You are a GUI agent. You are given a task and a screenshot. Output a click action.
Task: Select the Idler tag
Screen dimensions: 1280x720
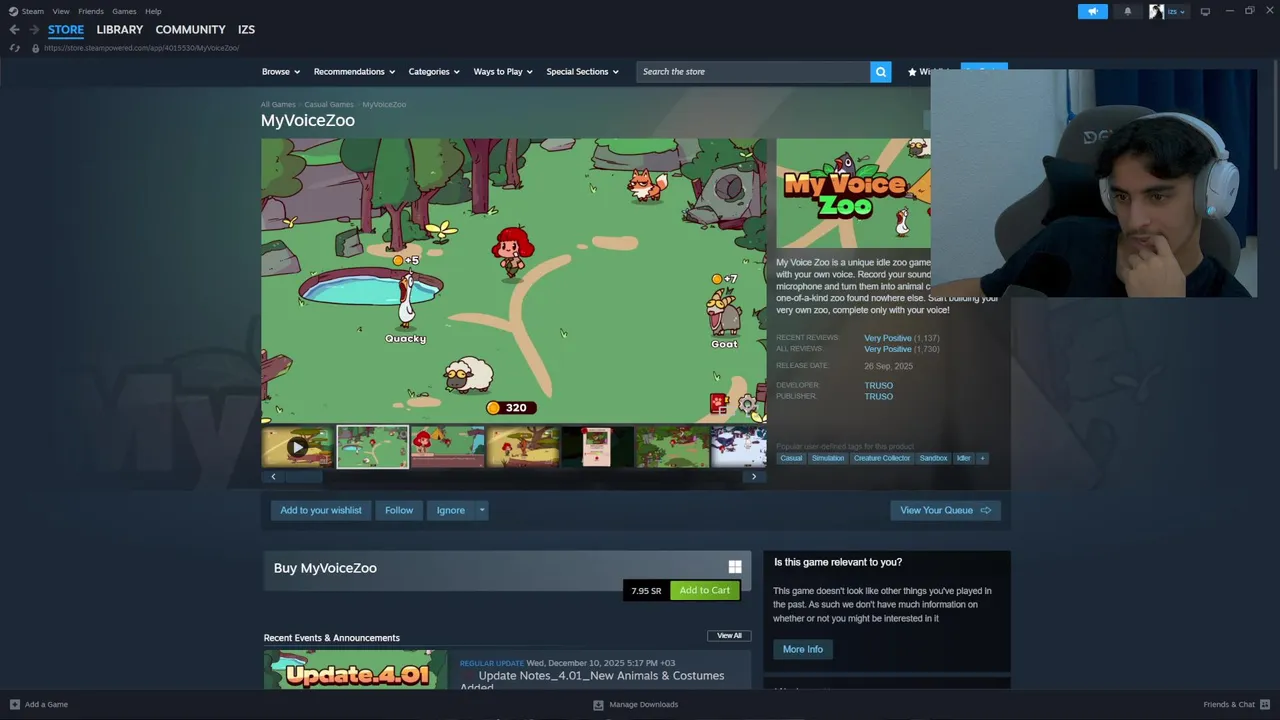point(963,458)
